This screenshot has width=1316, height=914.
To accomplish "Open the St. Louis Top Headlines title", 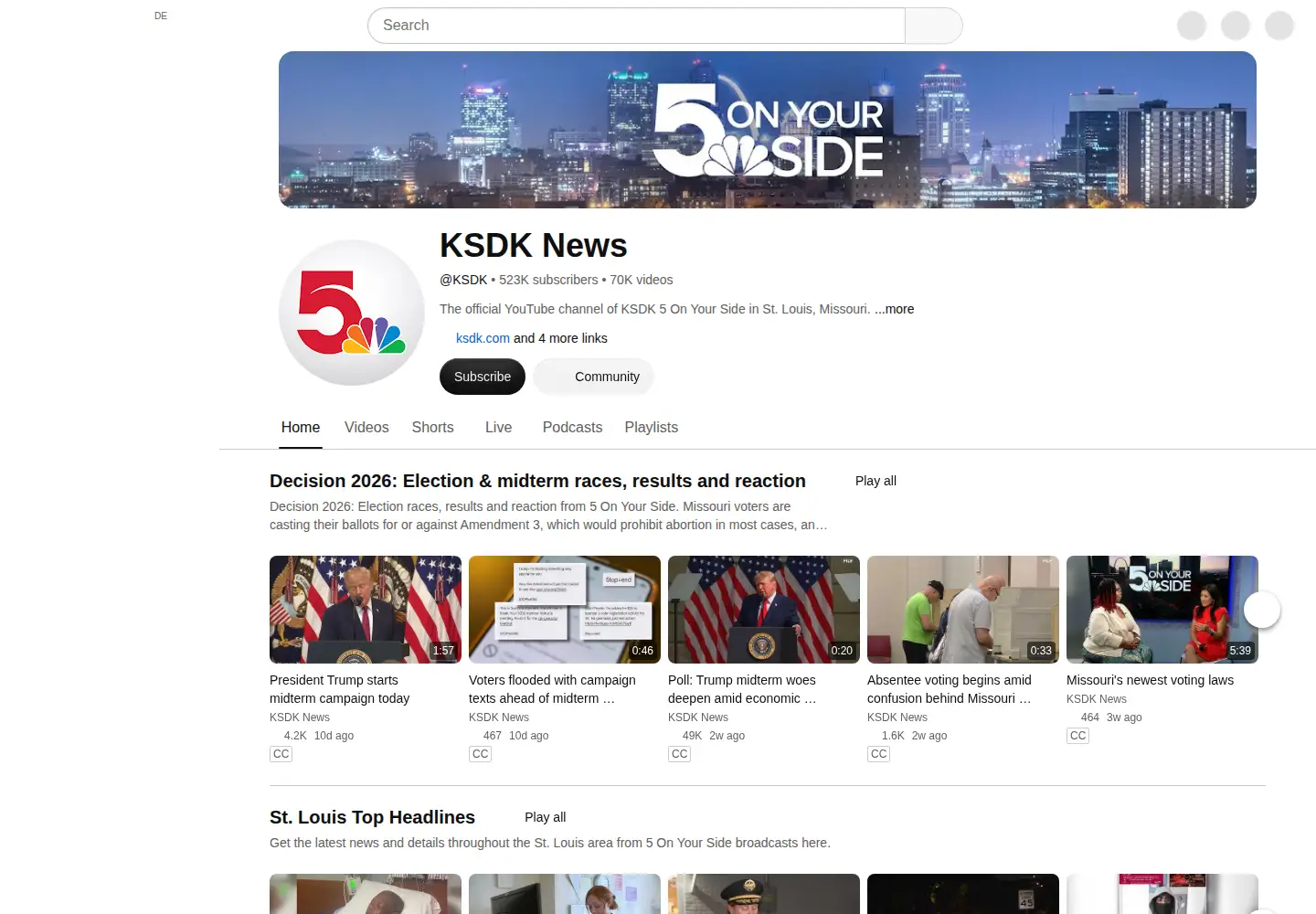I will click(x=372, y=817).
